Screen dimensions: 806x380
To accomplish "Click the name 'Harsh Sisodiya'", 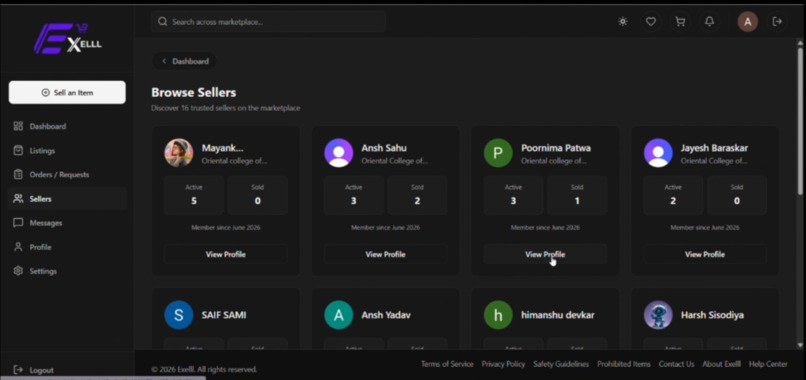I will click(712, 315).
